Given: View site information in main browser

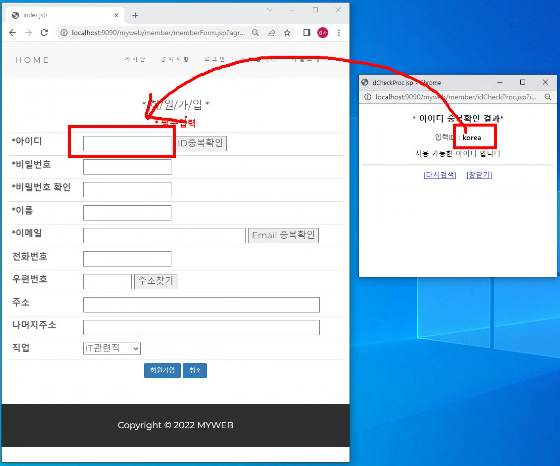Looking at the screenshot, I should pos(64,33).
